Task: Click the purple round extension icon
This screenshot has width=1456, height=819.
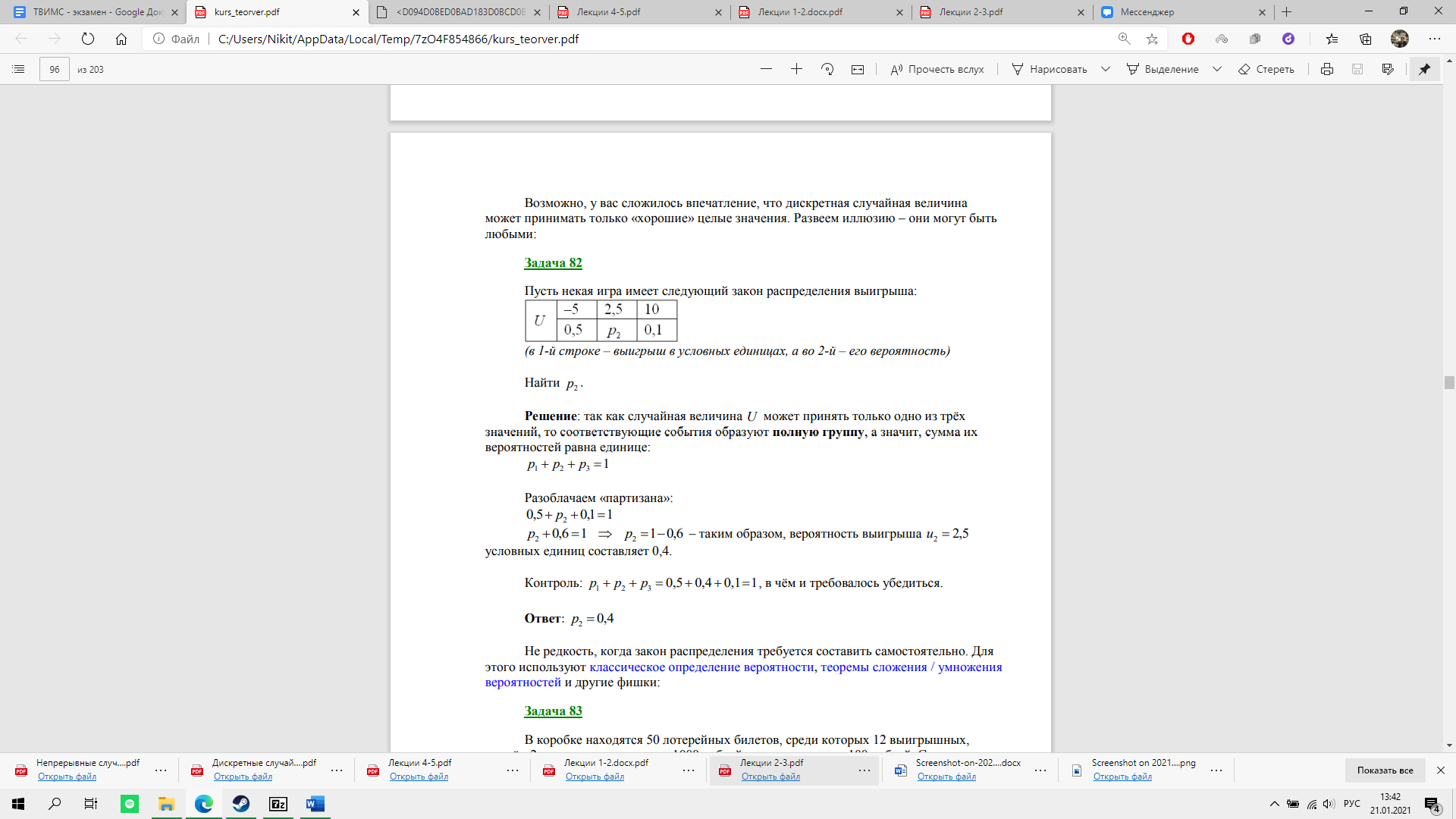Action: click(x=1288, y=39)
